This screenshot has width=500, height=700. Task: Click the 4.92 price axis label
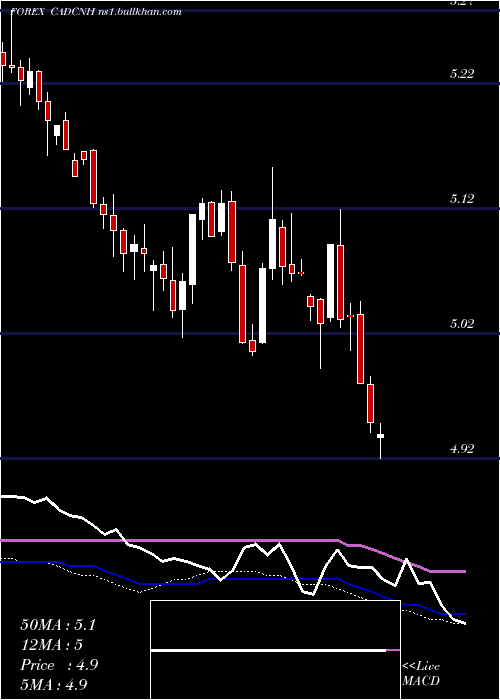pyautogui.click(x=462, y=449)
